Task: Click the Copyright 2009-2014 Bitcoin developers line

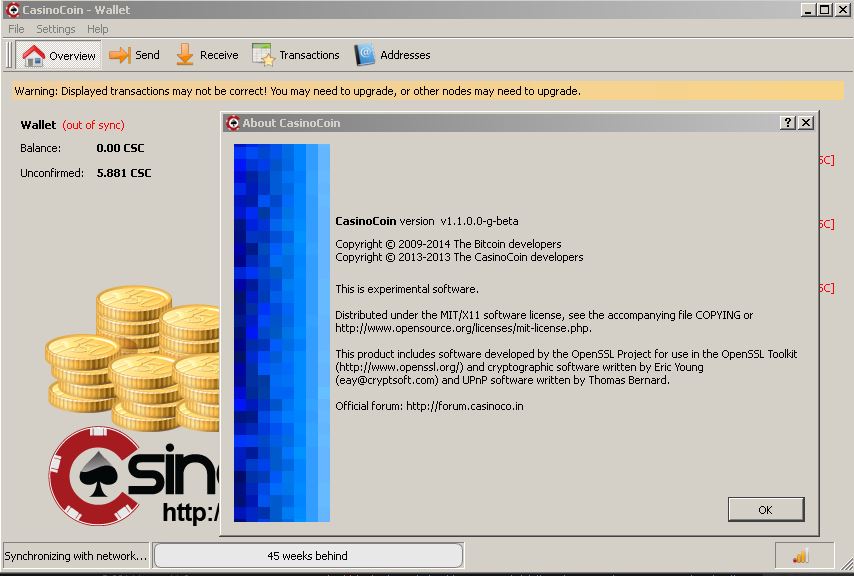Action: click(448, 244)
